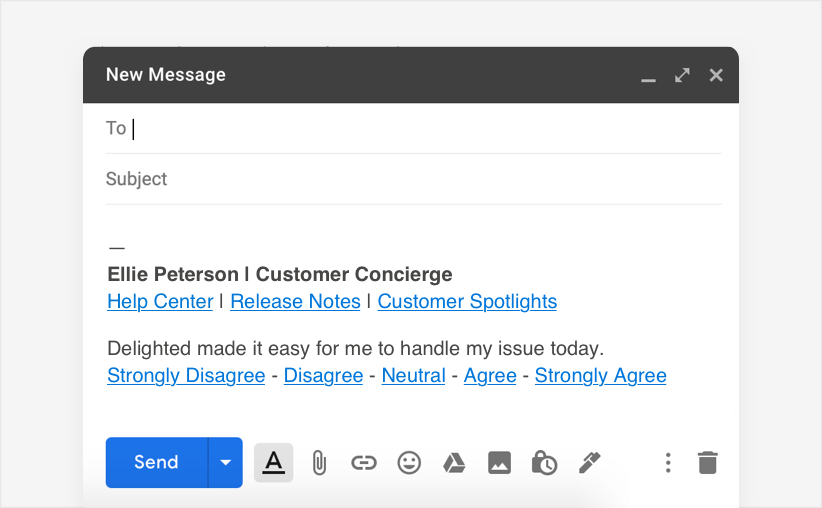Screen dimensions: 822x508
Task: Click into the Subject field
Action: [x=414, y=179]
